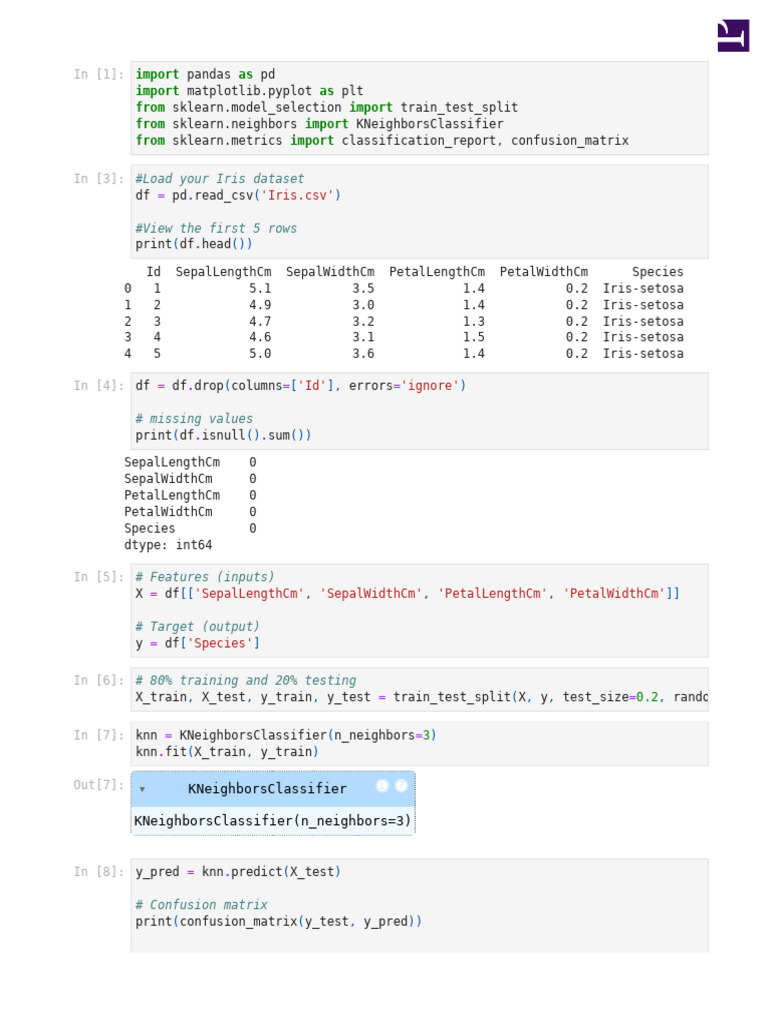Select the 'Out[7]:' prompt label
Screen dimensions: 768x1024
[99, 785]
